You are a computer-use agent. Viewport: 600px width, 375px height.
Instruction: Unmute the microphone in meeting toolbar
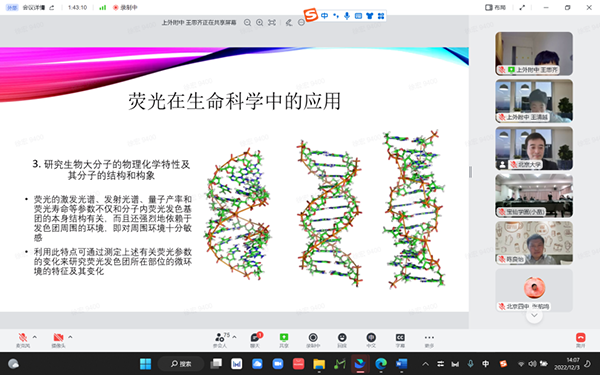pyautogui.click(x=23, y=339)
